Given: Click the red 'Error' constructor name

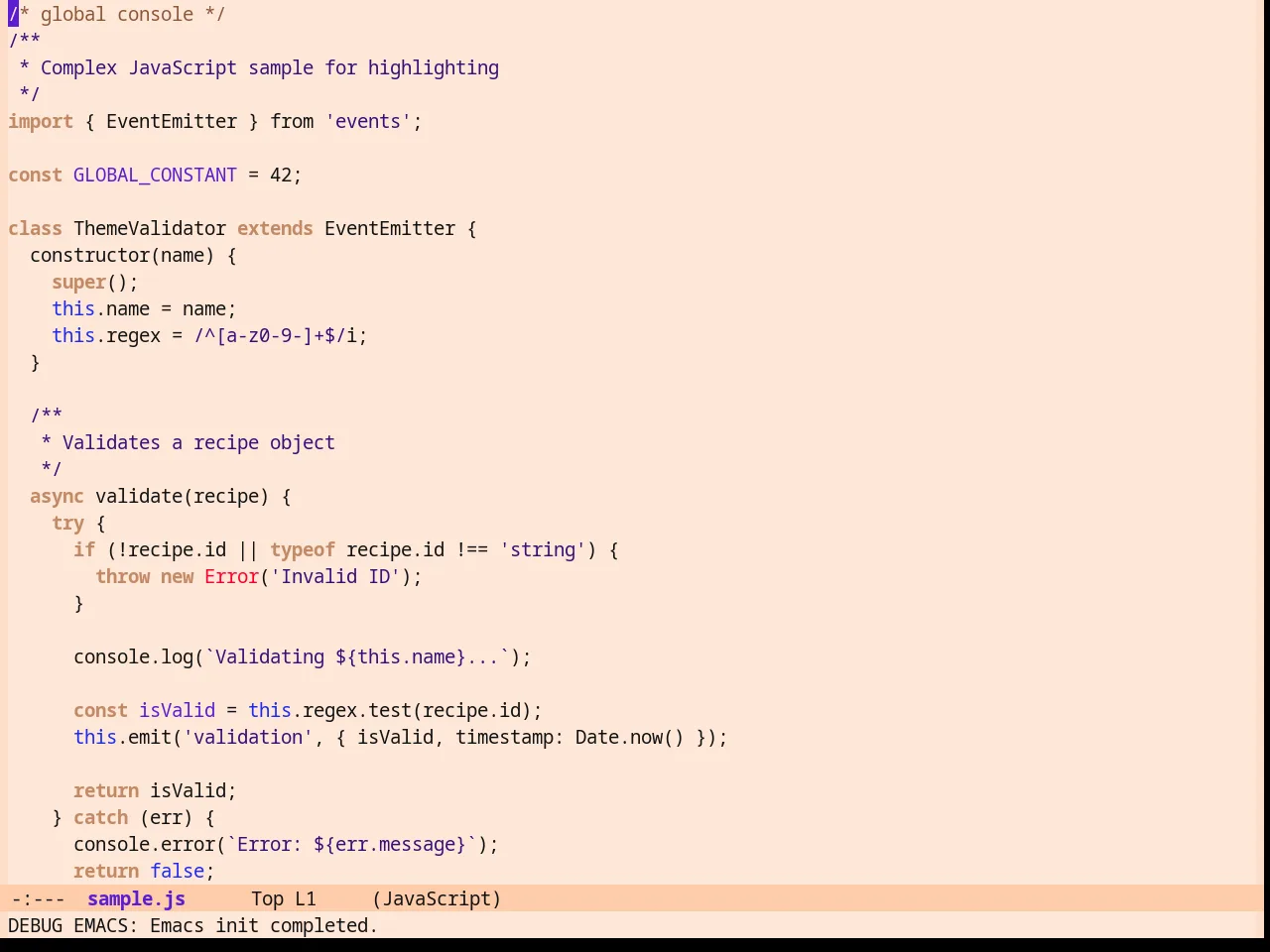Looking at the screenshot, I should click(x=231, y=576).
